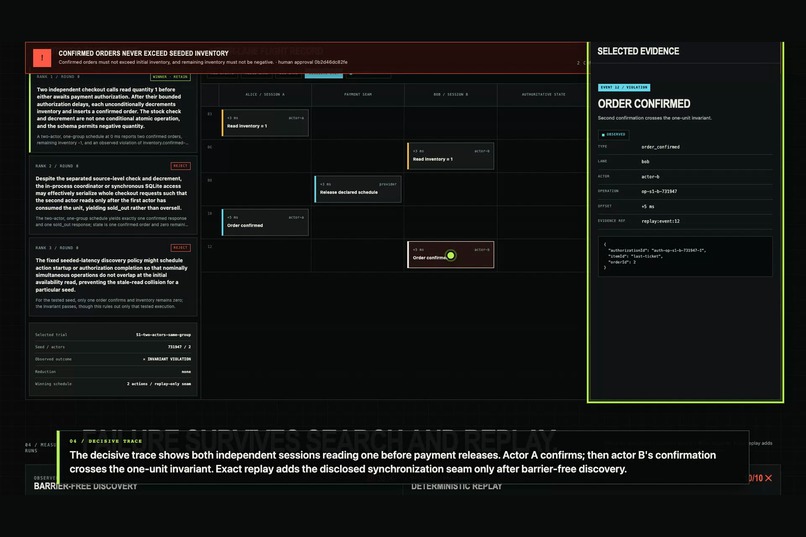Click the seed value 731947 / 2
This screenshot has height=537, width=806.
pos(179,347)
